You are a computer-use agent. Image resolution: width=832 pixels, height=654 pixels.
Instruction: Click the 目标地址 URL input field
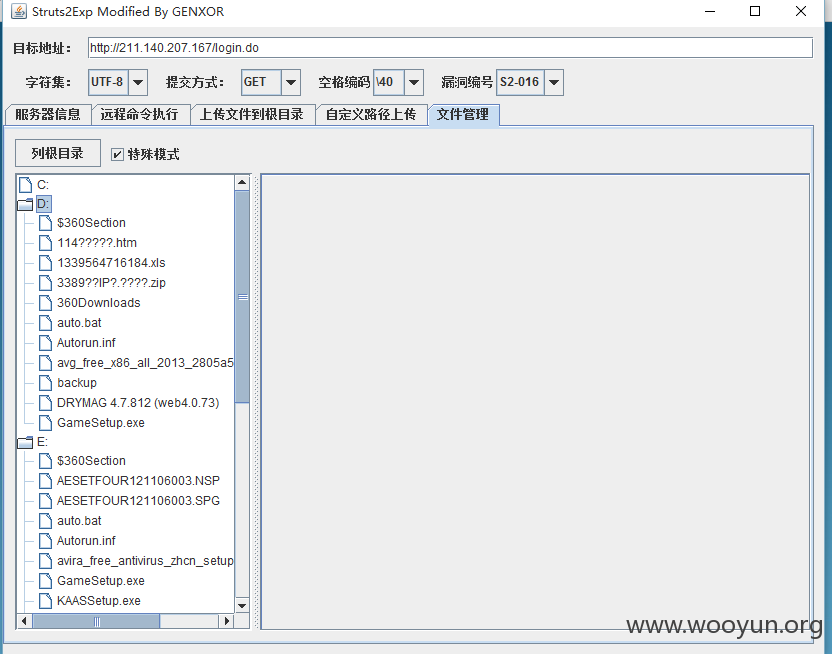450,48
